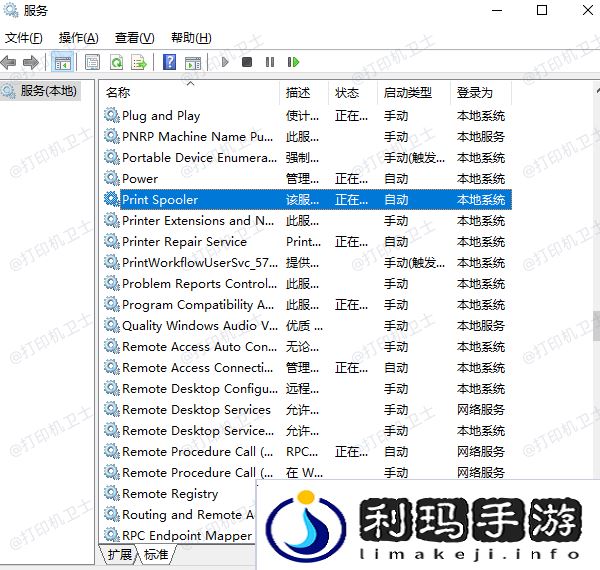Select the Remote Registry service

(170, 494)
